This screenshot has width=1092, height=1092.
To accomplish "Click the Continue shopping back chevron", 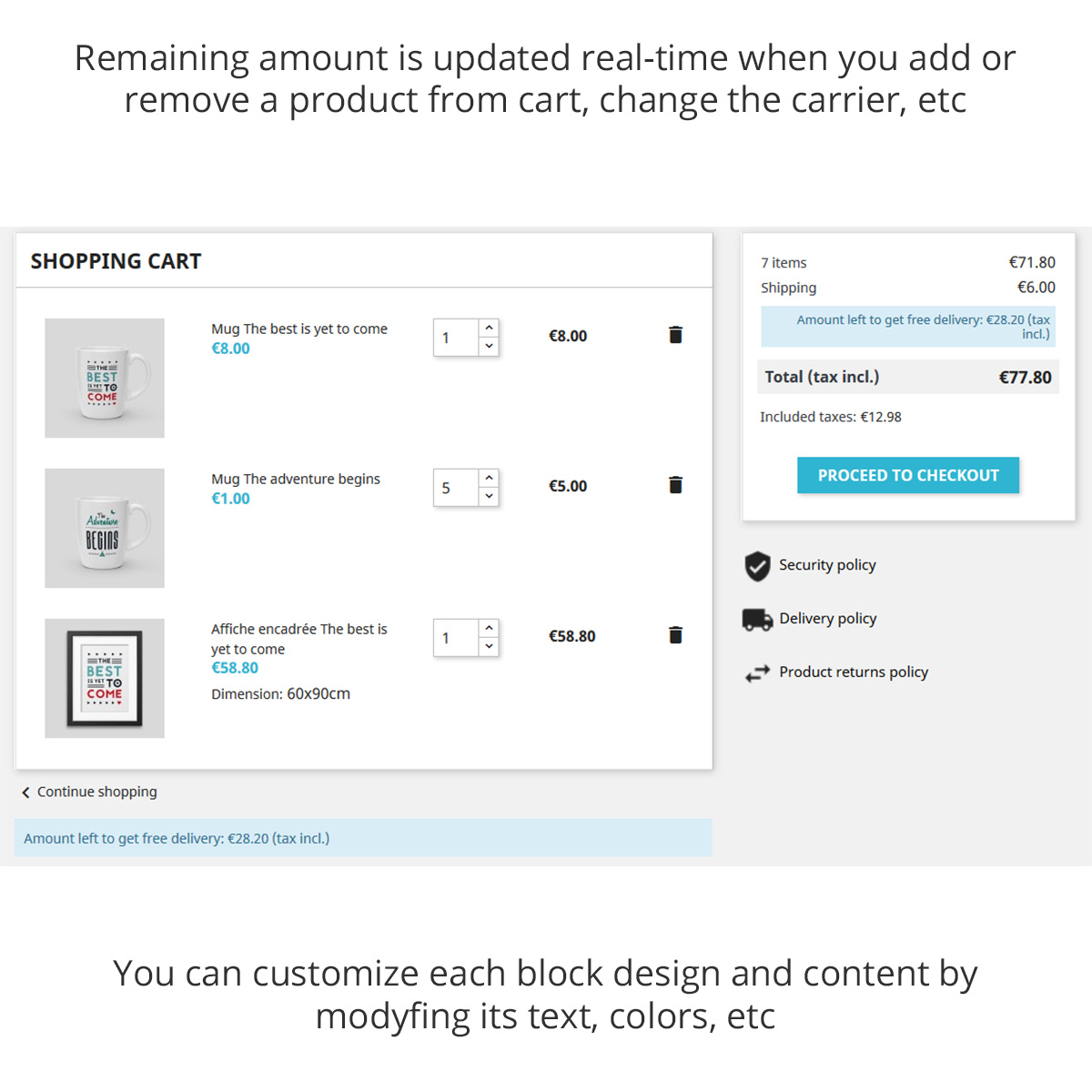I will pyautogui.click(x=25, y=793).
